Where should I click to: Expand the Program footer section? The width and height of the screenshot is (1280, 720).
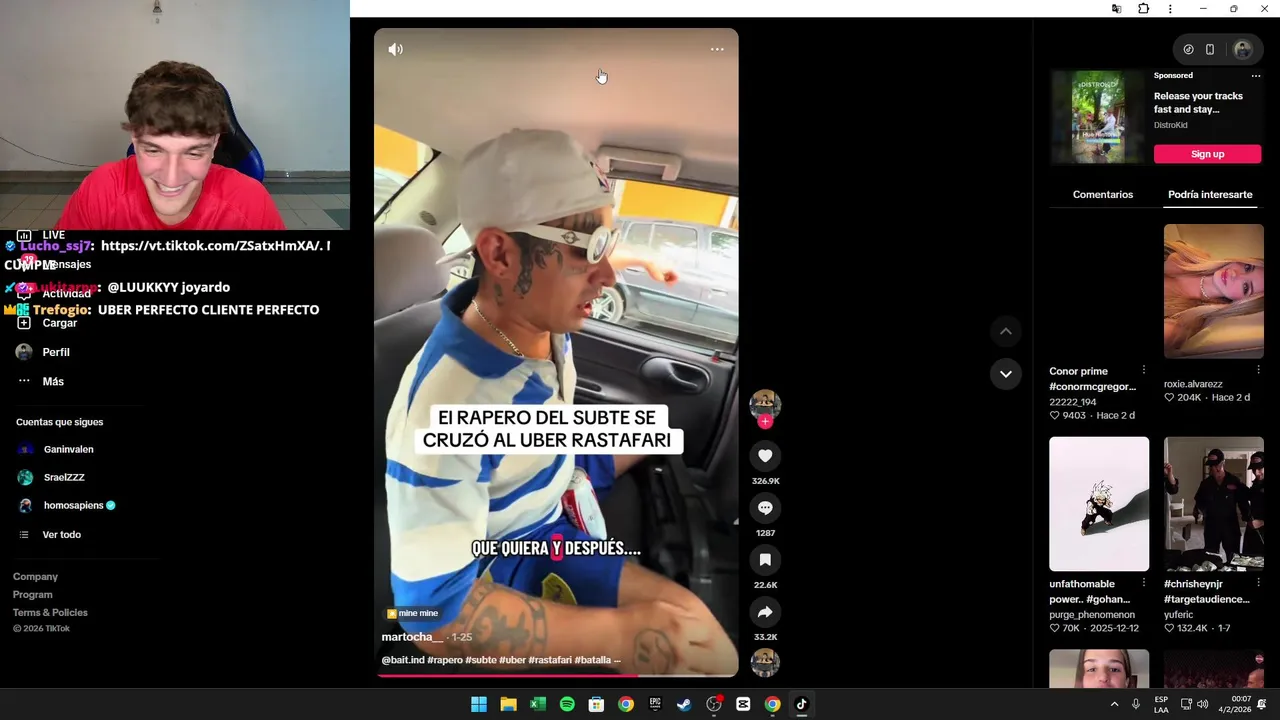click(33, 595)
